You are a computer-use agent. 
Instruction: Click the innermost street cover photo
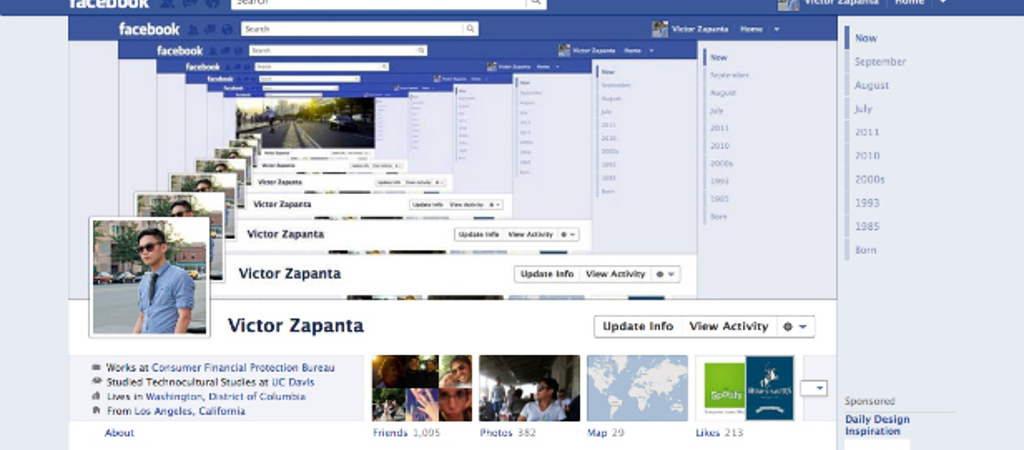tap(305, 122)
